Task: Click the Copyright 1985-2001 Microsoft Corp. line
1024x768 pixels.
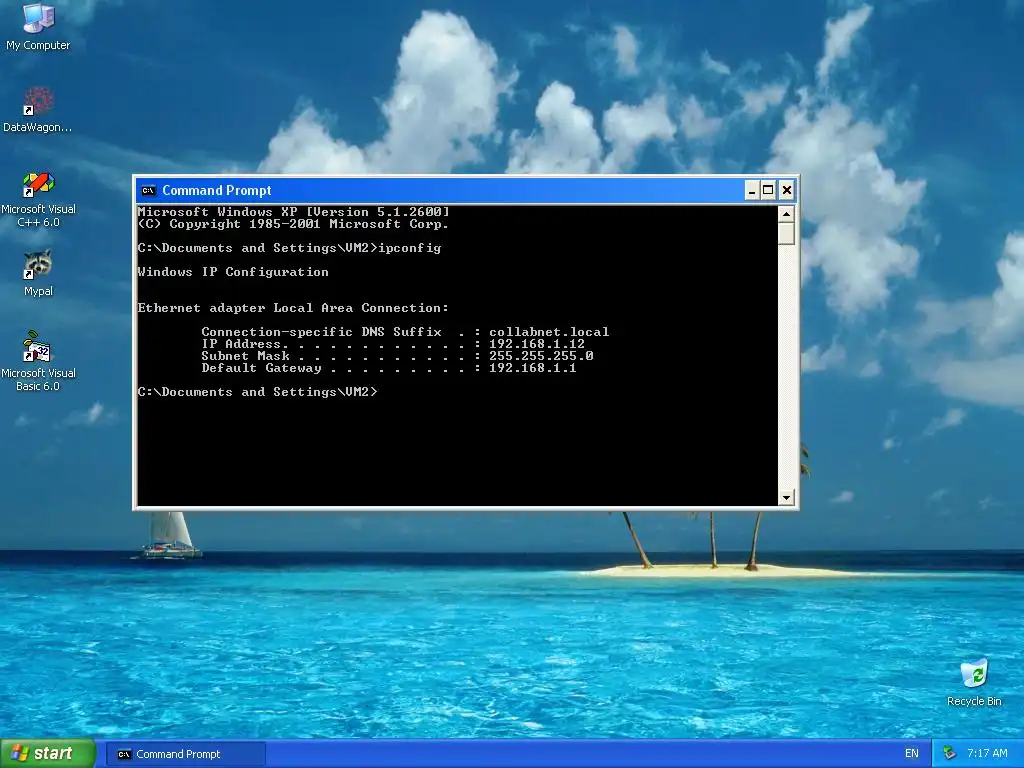Action: (293, 224)
